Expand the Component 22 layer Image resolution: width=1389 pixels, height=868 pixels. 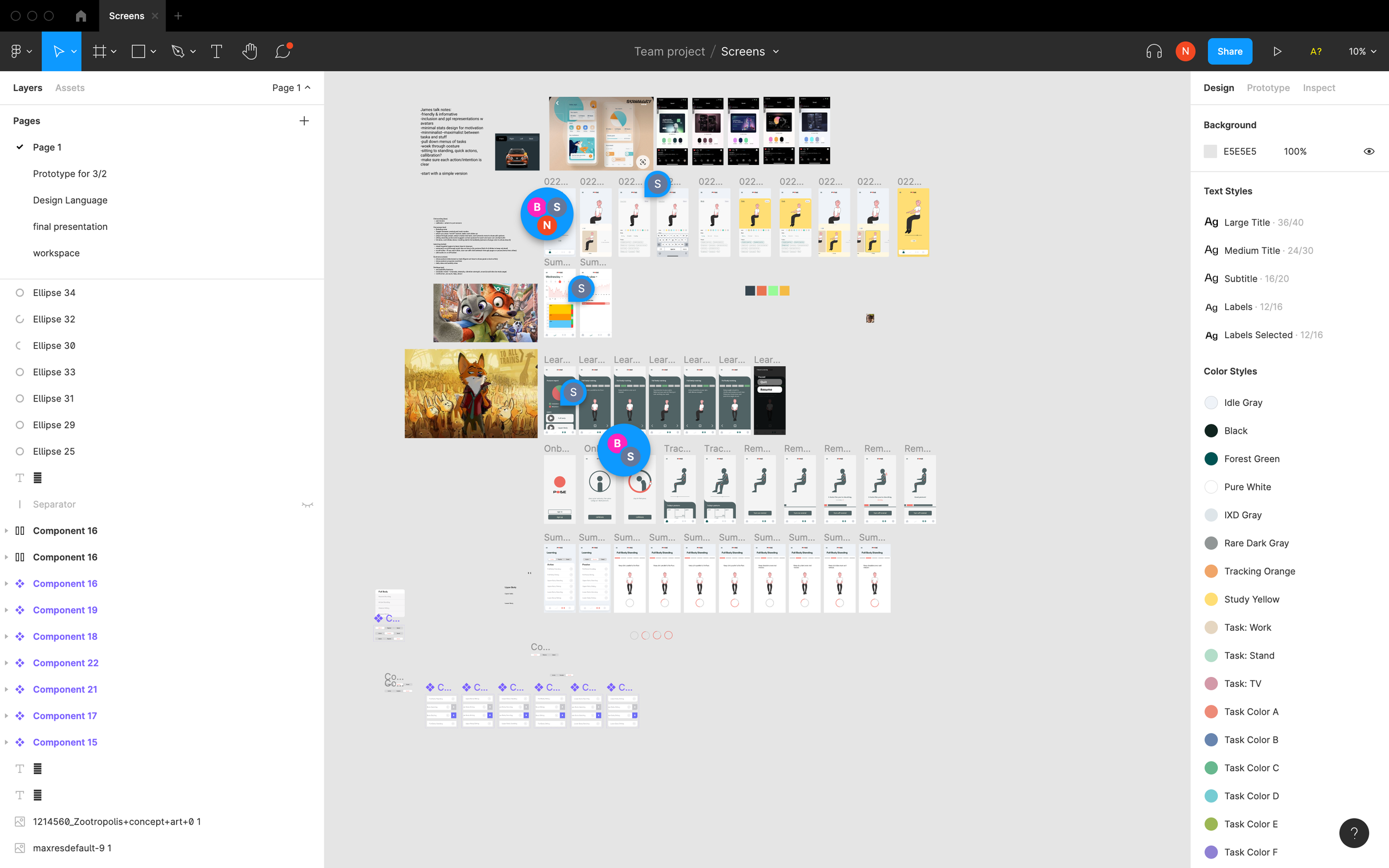click(x=6, y=663)
